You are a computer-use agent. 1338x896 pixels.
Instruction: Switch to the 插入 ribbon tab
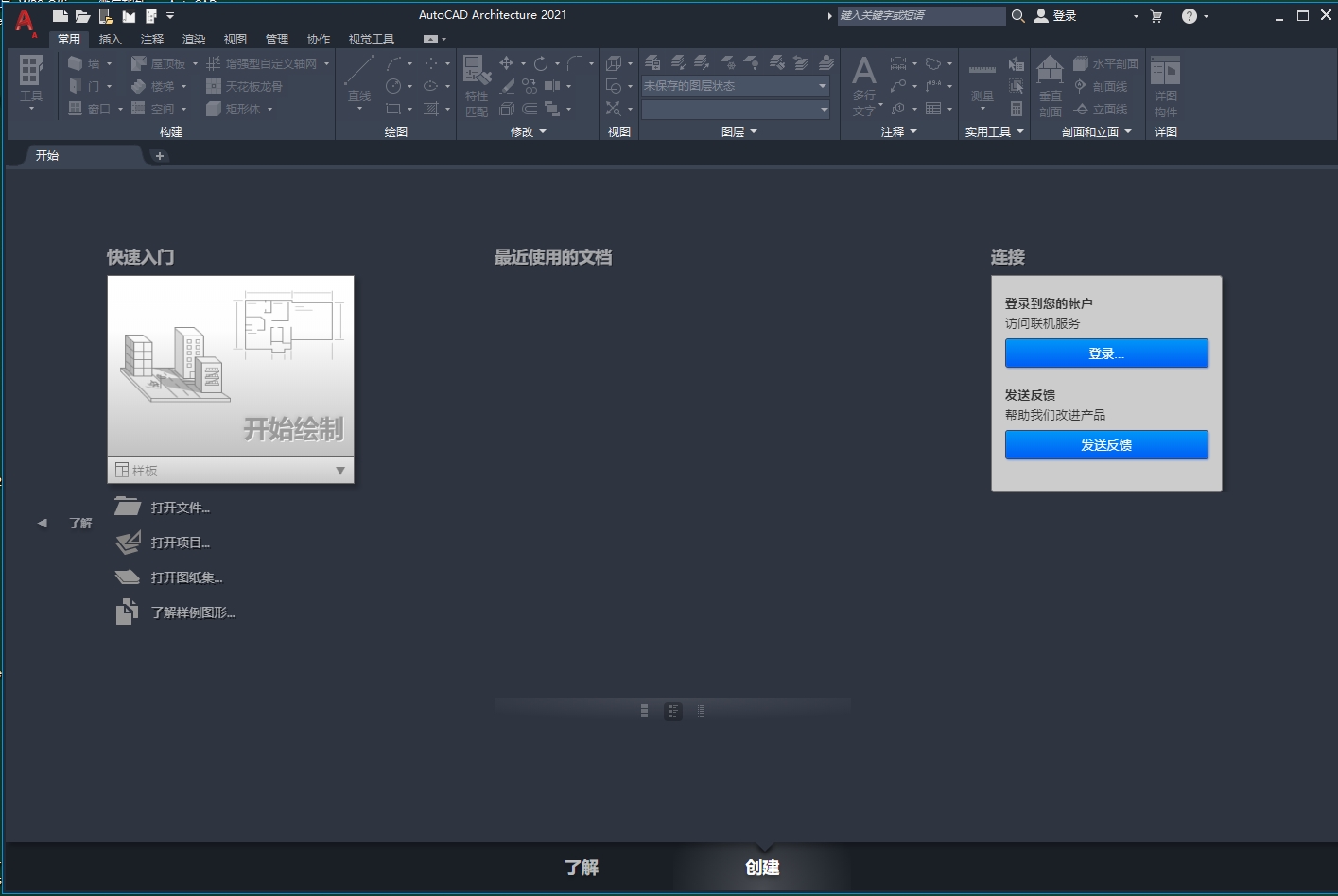pyautogui.click(x=111, y=39)
